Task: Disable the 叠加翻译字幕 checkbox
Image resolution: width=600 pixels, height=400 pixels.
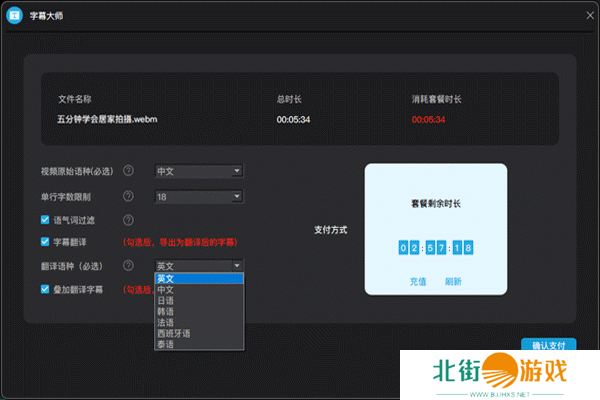Action: click(45, 289)
